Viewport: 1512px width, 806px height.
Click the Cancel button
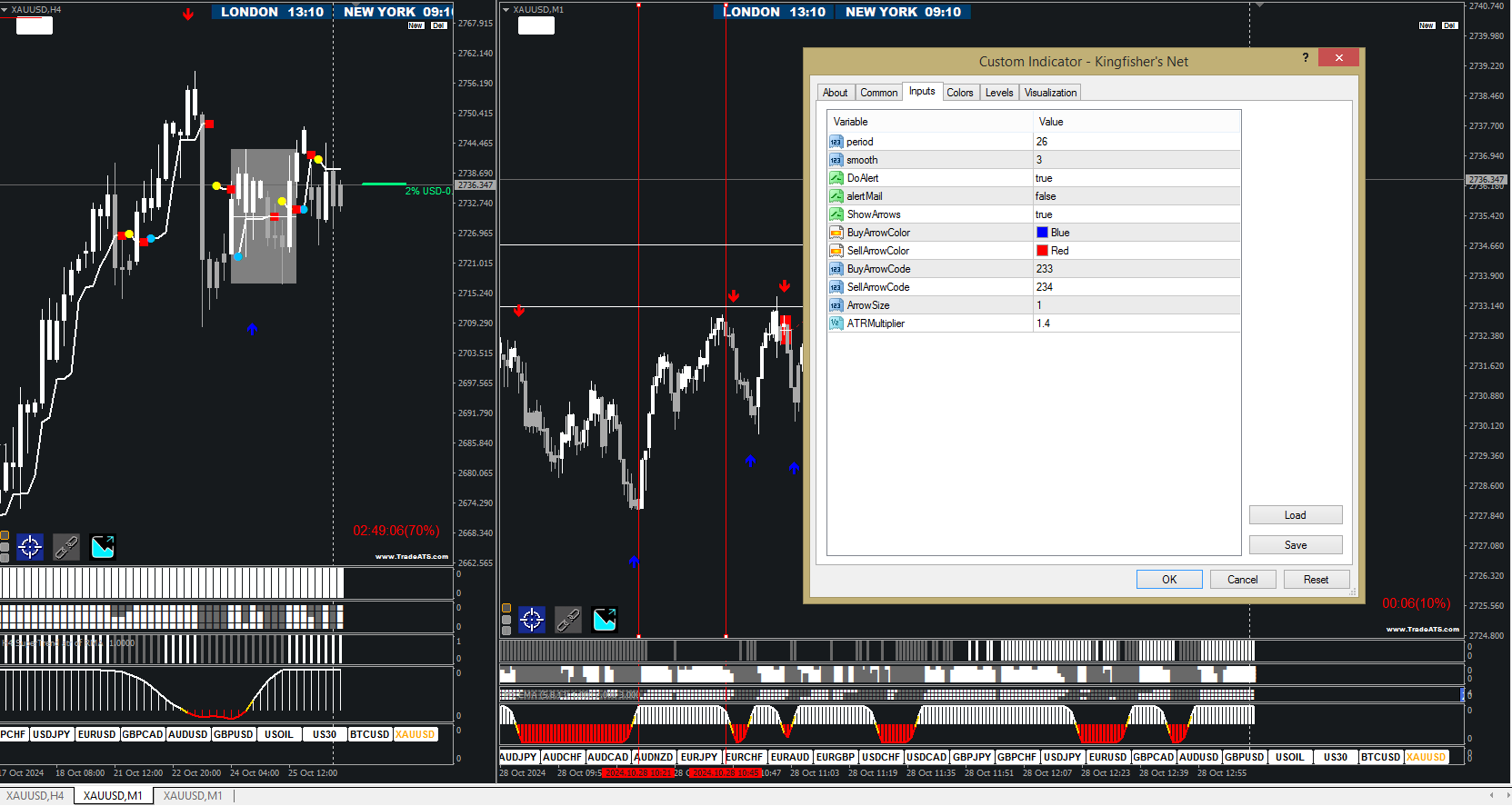point(1243,580)
